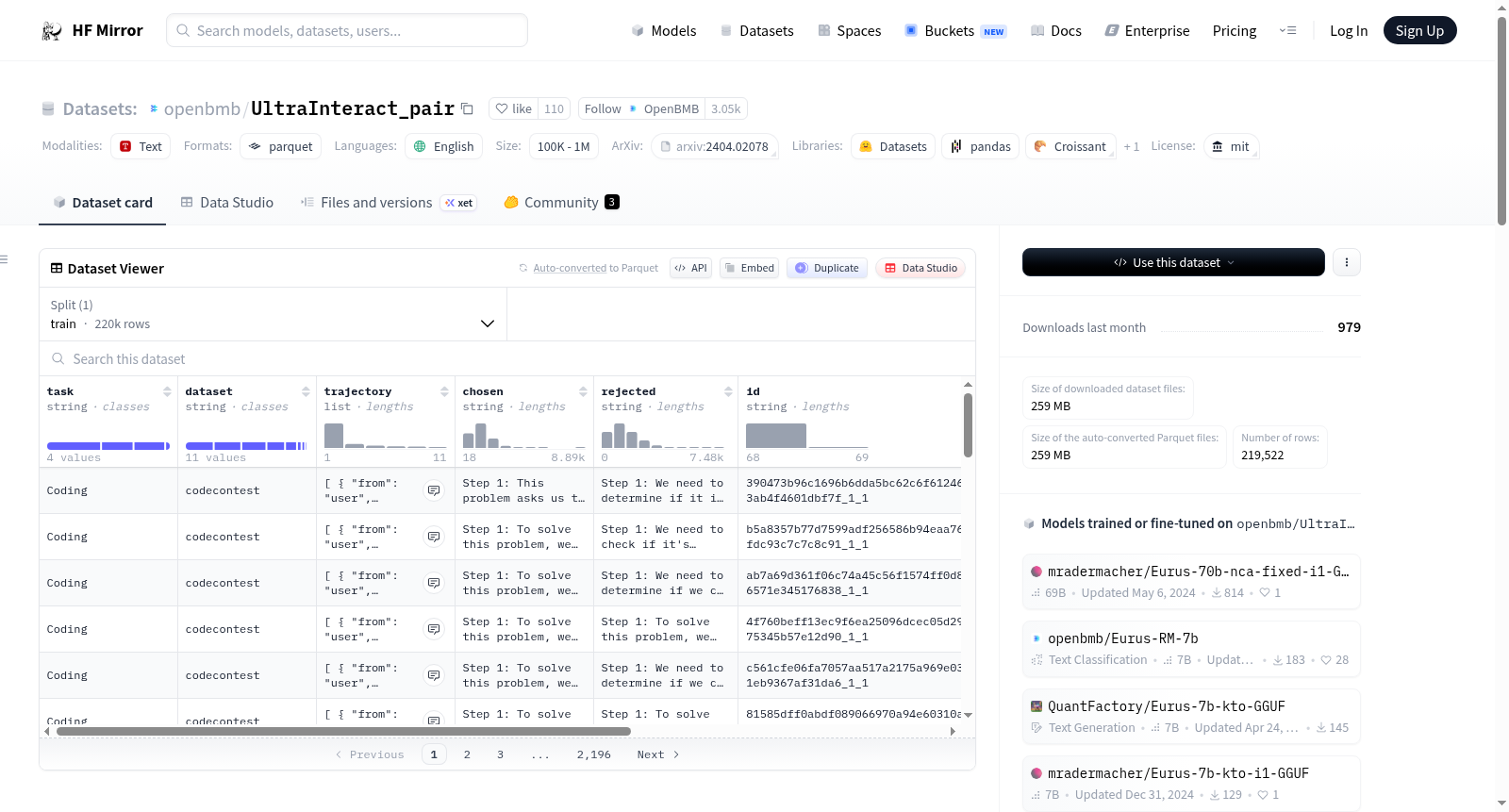This screenshot has height=812, width=1509.
Task: Click the Search this dataset field
Action: tap(507, 358)
